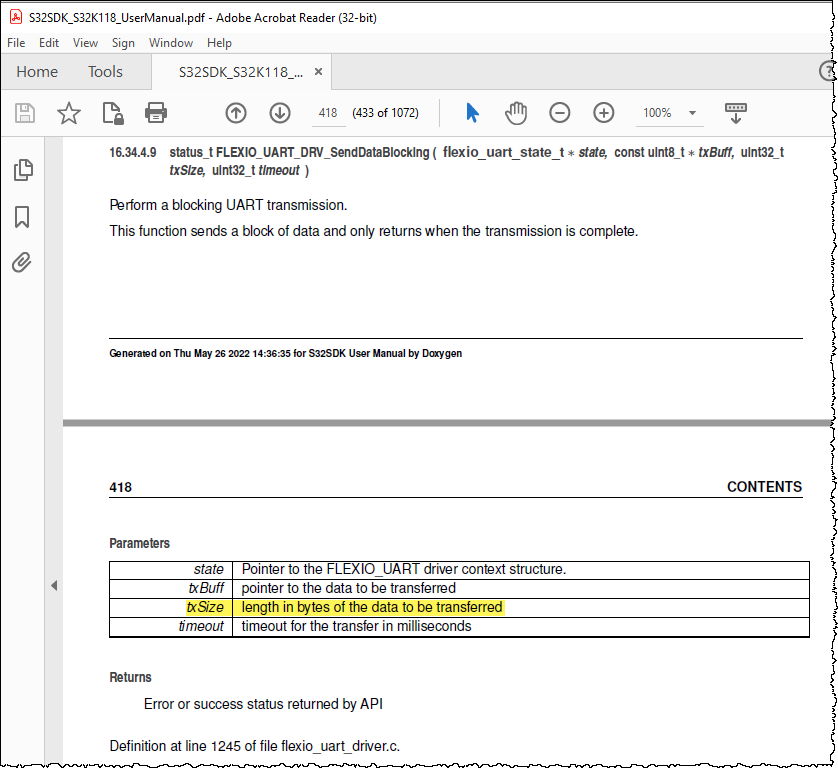
Task: Open the Window menu
Action: [171, 43]
